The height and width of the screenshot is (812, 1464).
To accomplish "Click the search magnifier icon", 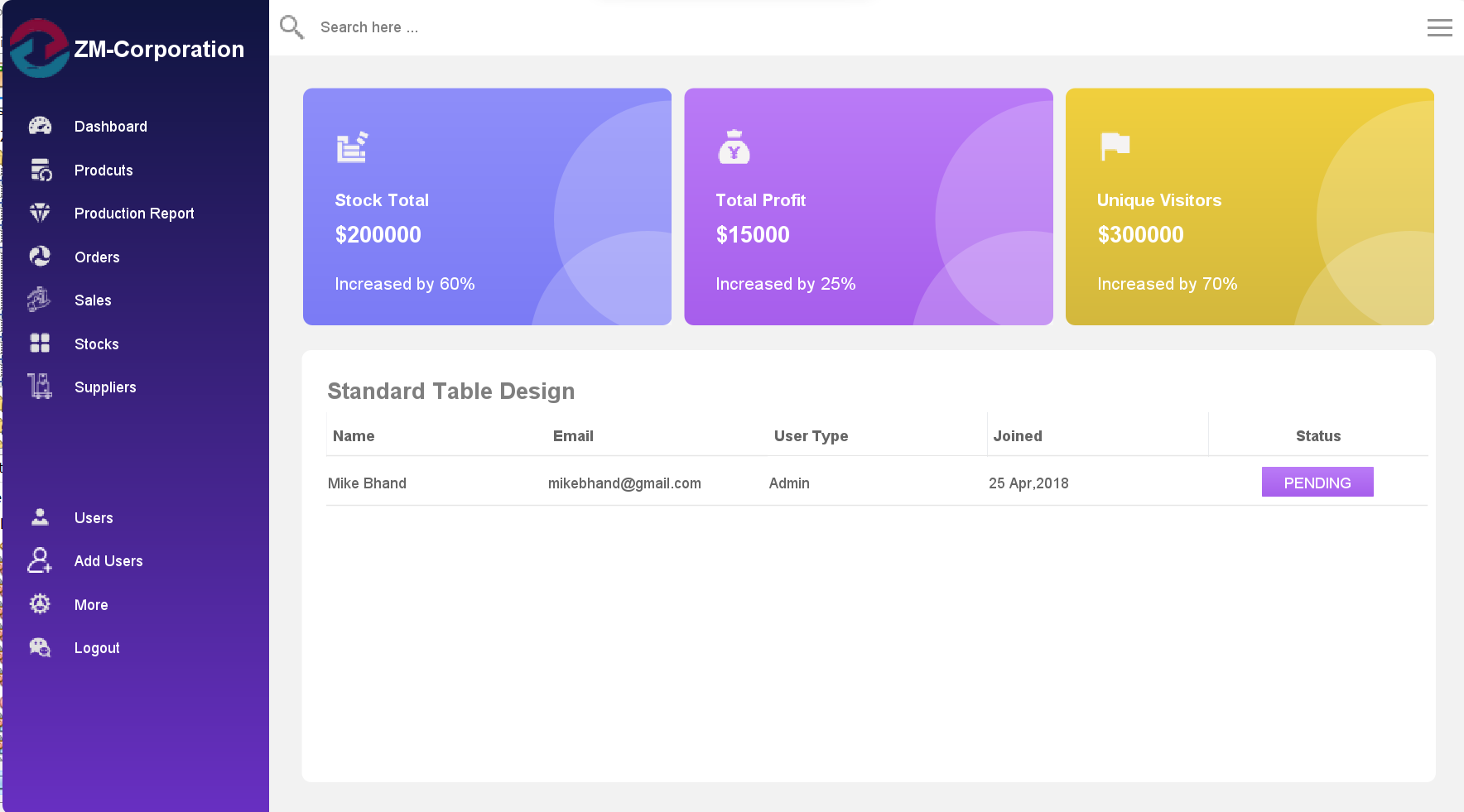I will click(291, 26).
